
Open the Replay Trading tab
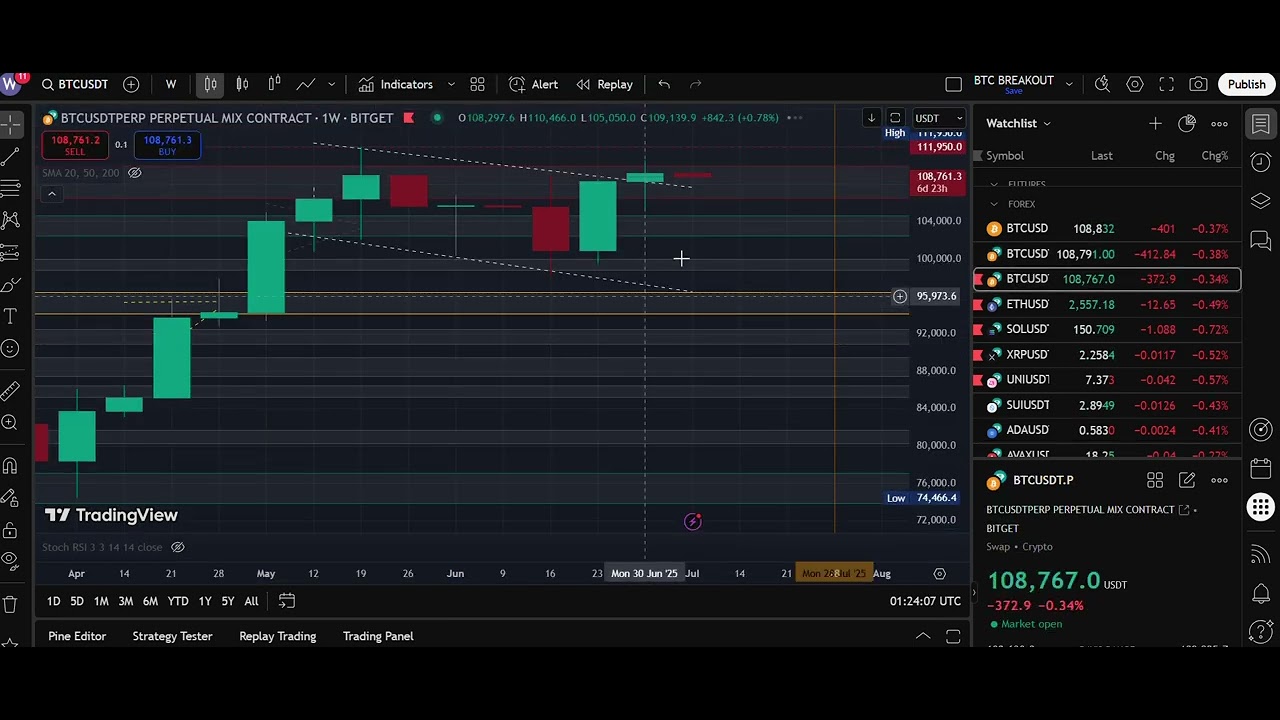(277, 636)
